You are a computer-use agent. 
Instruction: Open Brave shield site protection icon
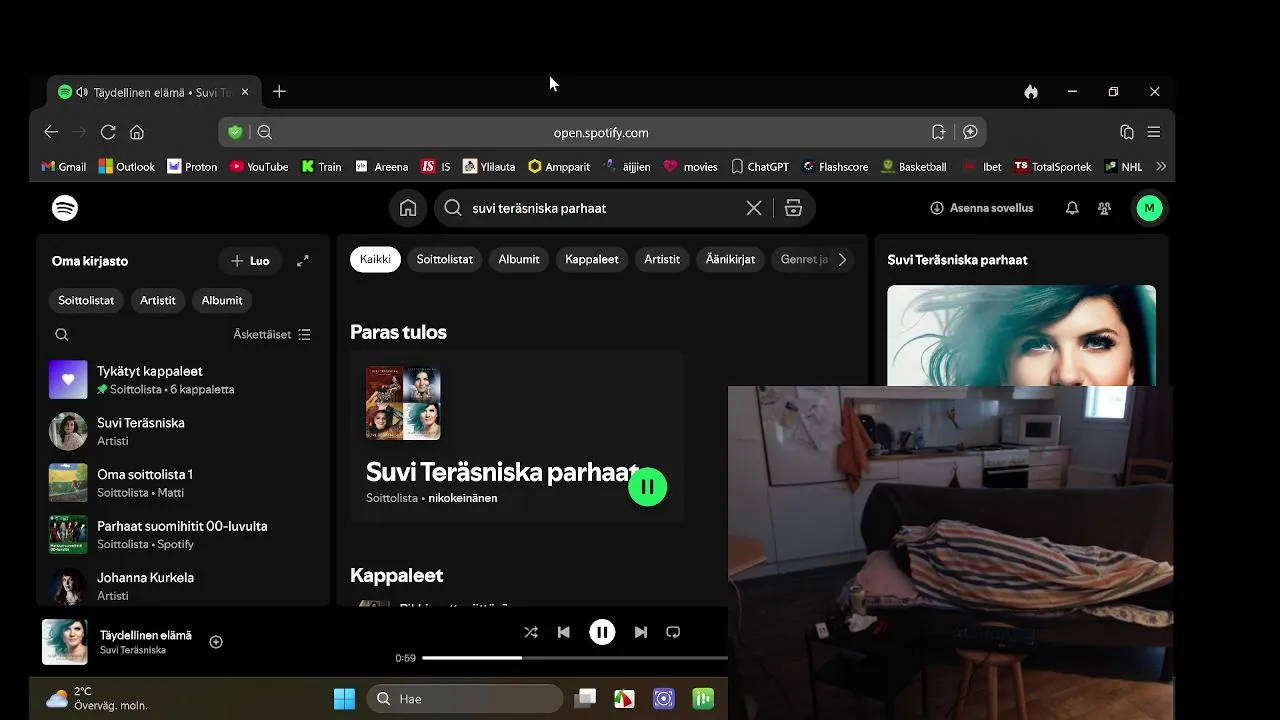pyautogui.click(x=235, y=132)
